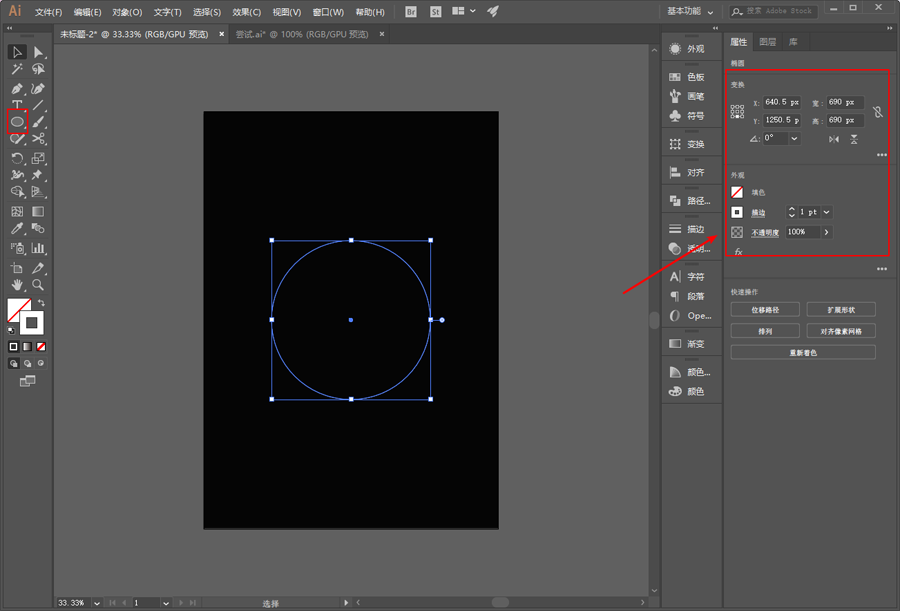Choose the Magic Wand tool
This screenshot has width=900, height=611.
(17, 69)
